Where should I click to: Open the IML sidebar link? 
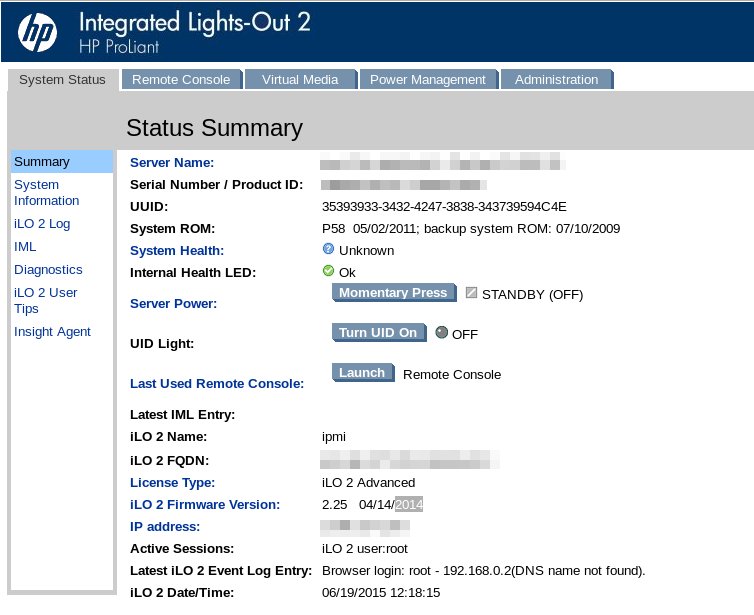[25, 247]
